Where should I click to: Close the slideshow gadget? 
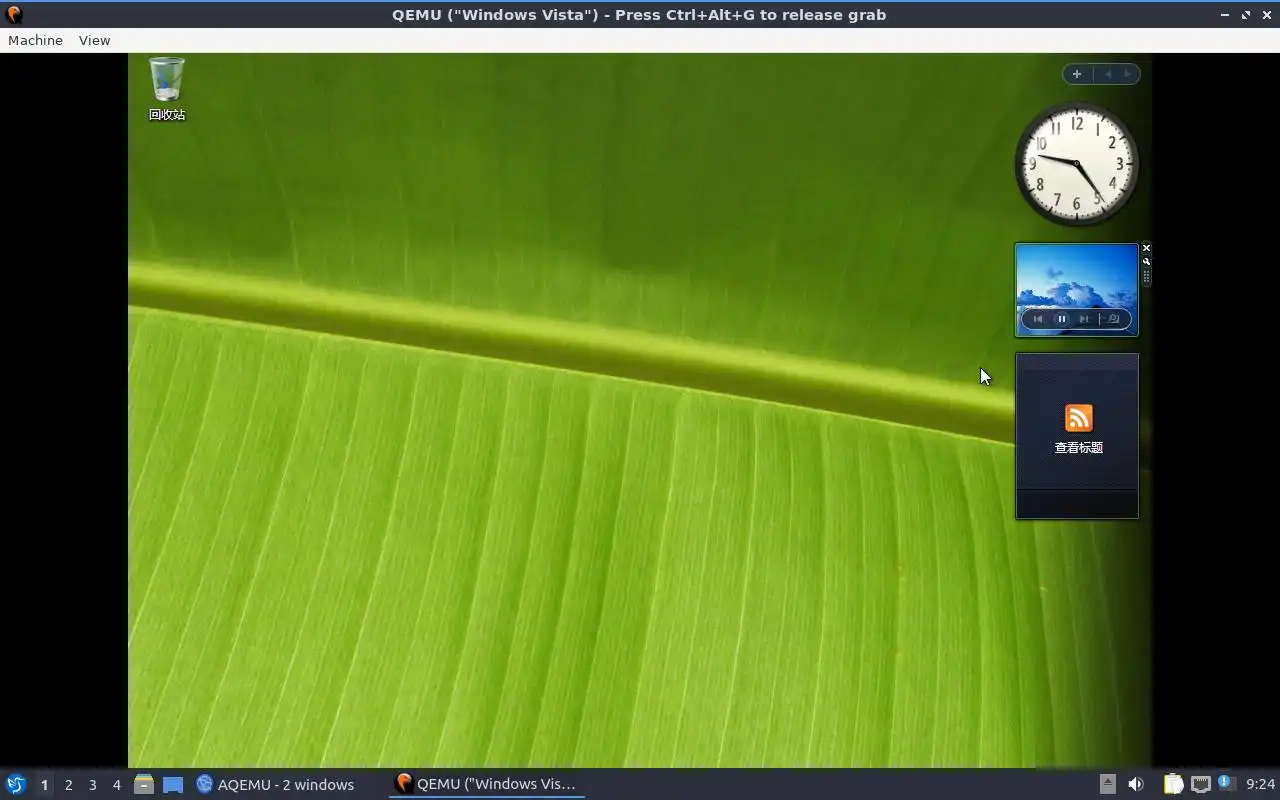pyautogui.click(x=1147, y=248)
